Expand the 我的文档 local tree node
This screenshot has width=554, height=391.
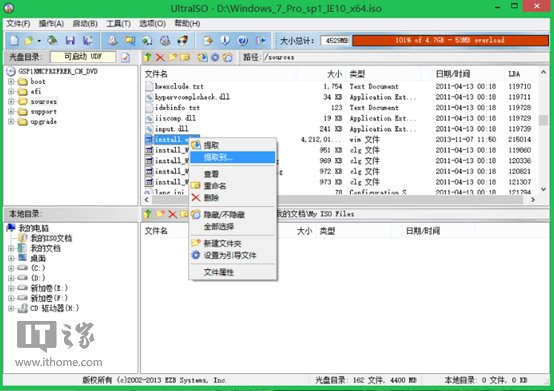pos(11,248)
